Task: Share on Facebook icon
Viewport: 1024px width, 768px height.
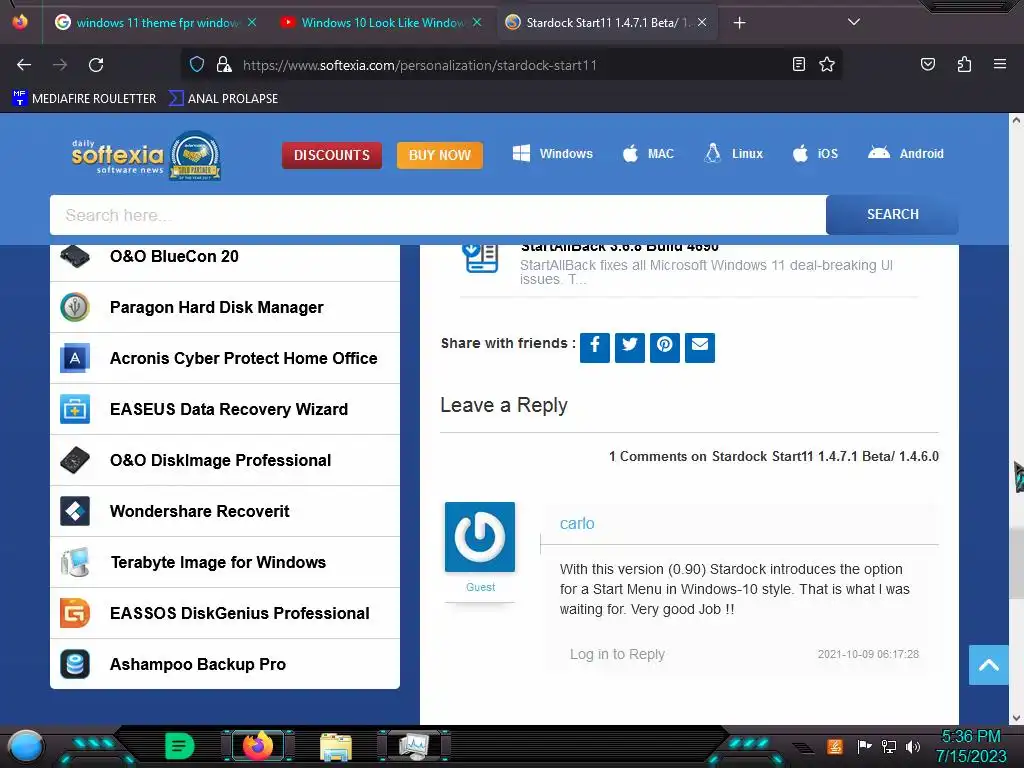Action: click(595, 347)
